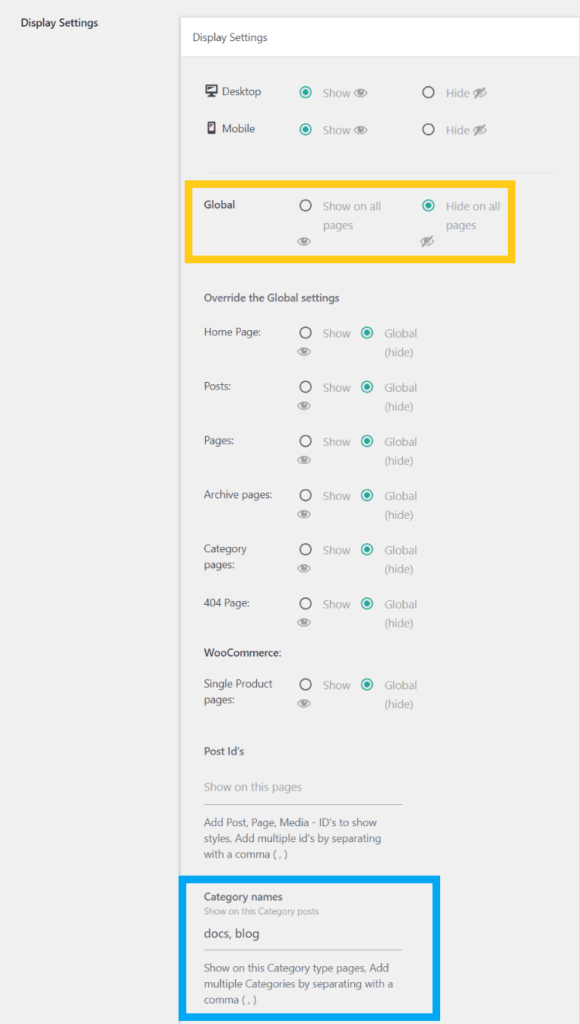Click the Desktop monitor icon

click(x=211, y=91)
